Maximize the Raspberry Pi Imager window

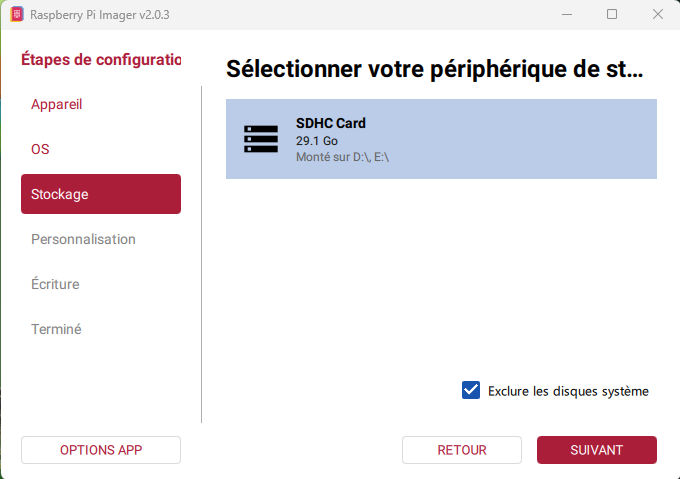click(612, 14)
